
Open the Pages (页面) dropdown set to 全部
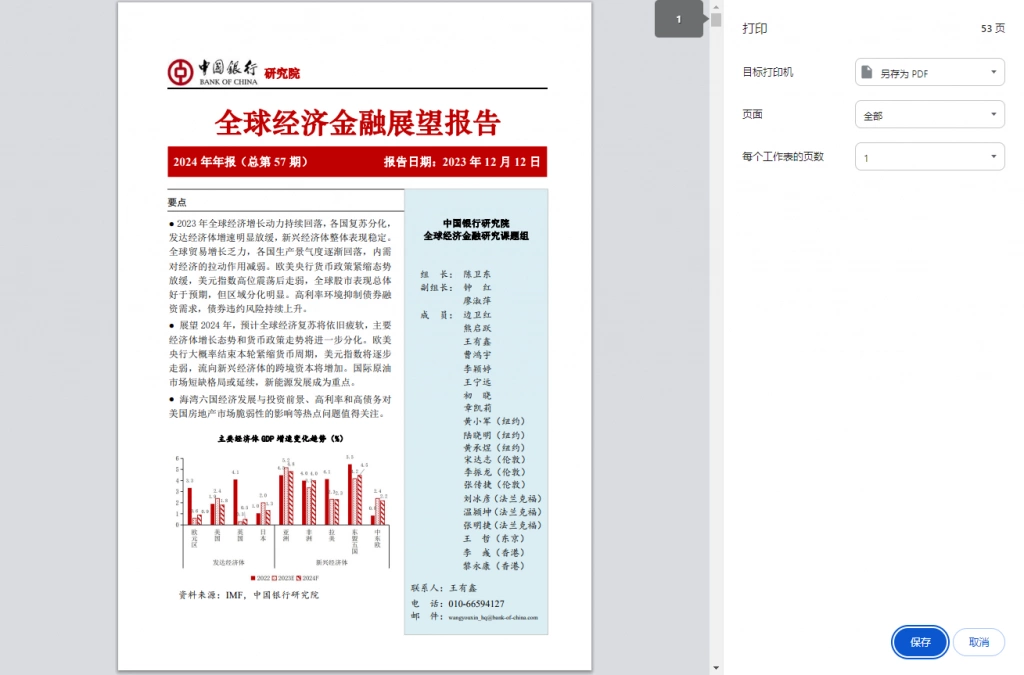929,115
